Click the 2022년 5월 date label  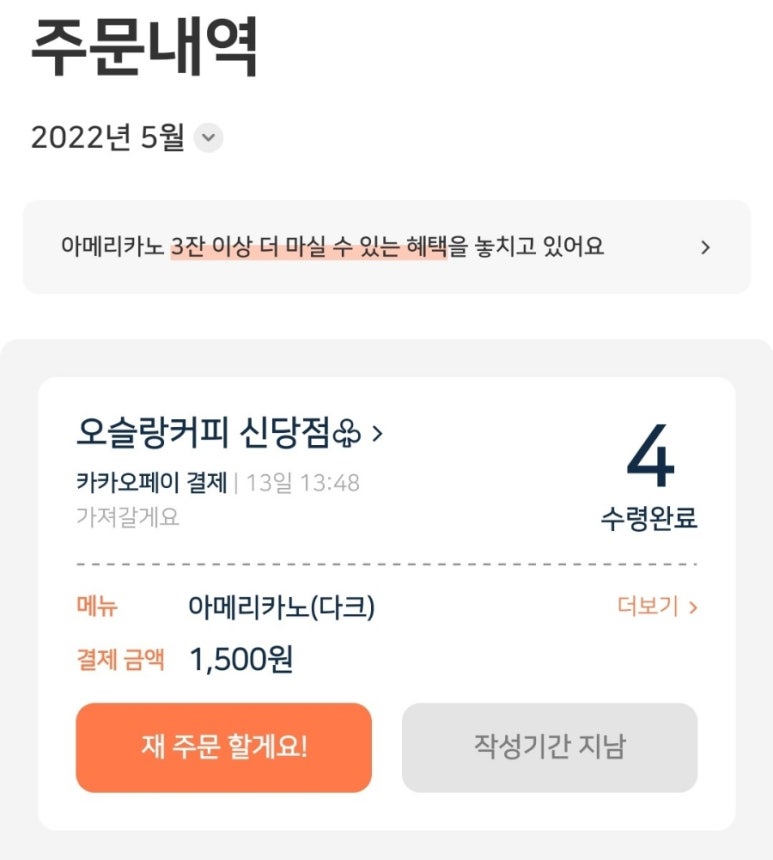[x=107, y=138]
